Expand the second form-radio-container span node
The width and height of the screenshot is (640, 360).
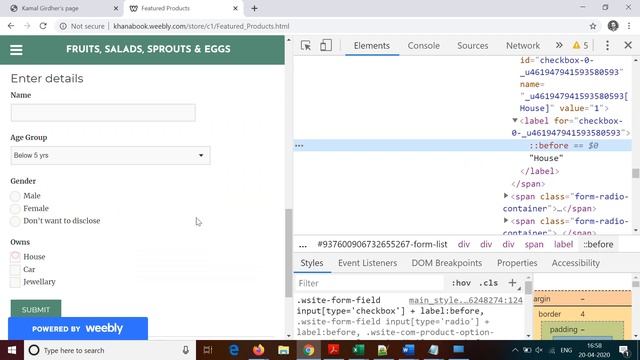pos(506,220)
